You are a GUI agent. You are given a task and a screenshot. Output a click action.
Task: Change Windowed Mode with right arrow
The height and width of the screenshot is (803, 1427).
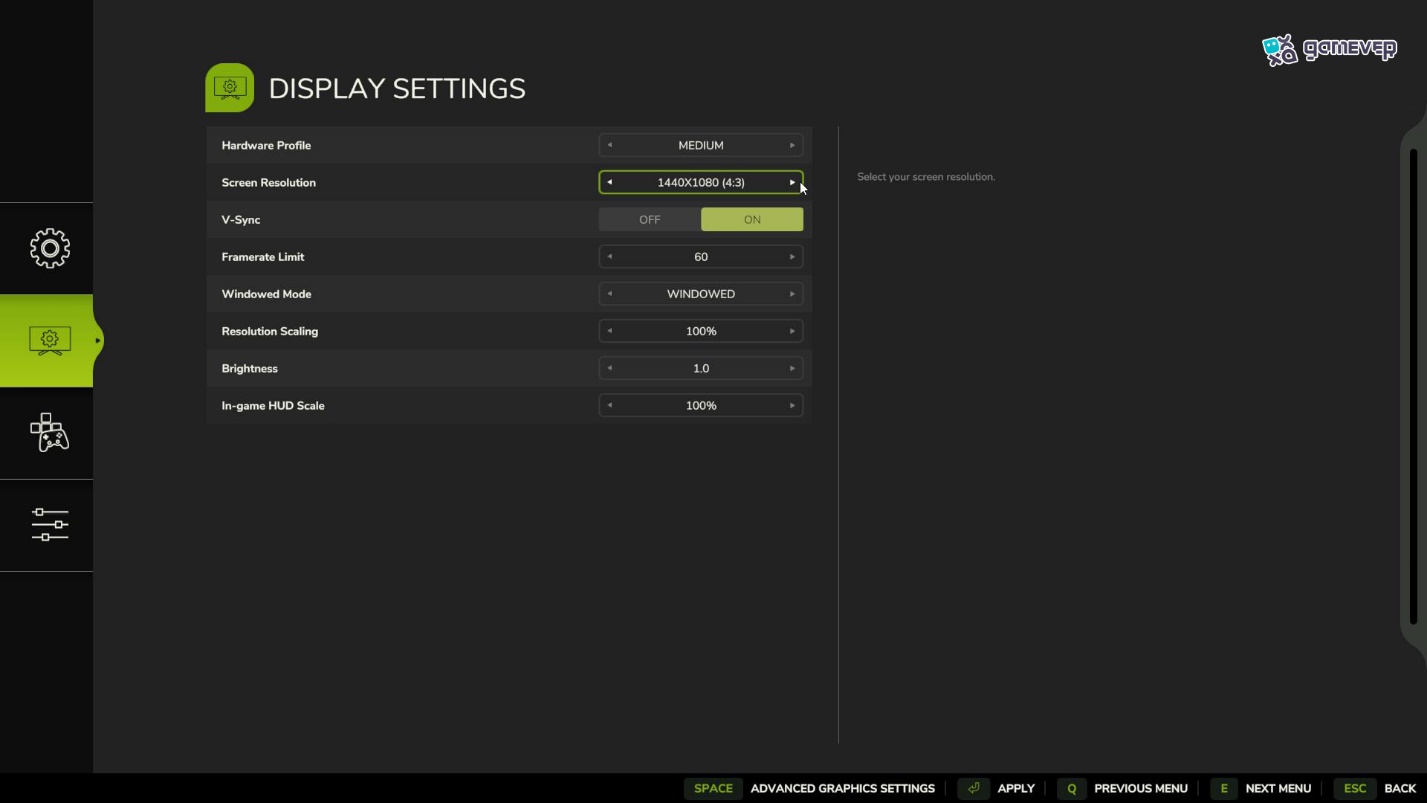coord(792,294)
